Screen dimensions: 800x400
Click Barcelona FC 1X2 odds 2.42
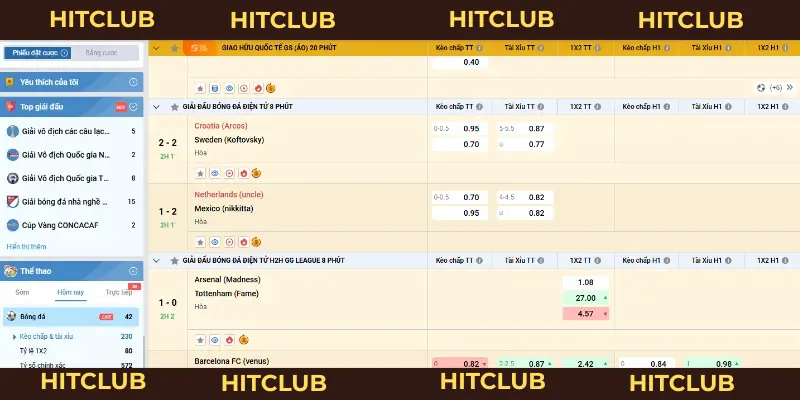(x=586, y=364)
